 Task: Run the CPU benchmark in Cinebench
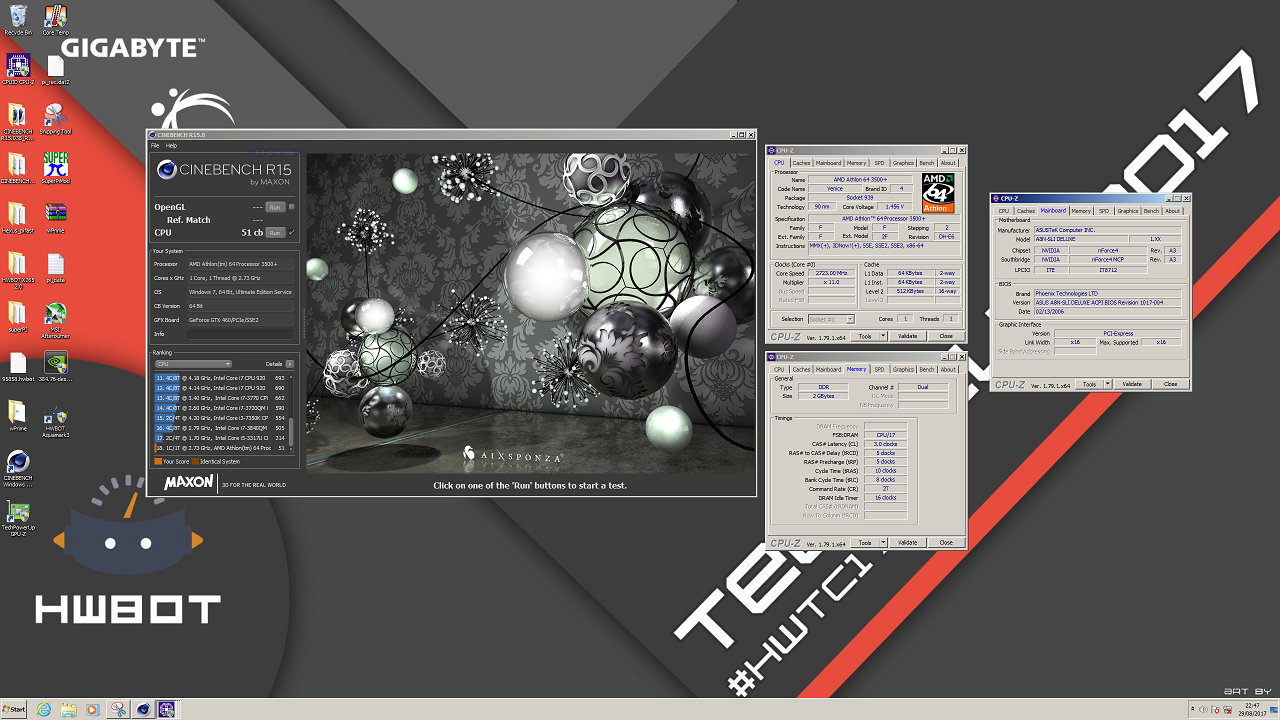275,232
